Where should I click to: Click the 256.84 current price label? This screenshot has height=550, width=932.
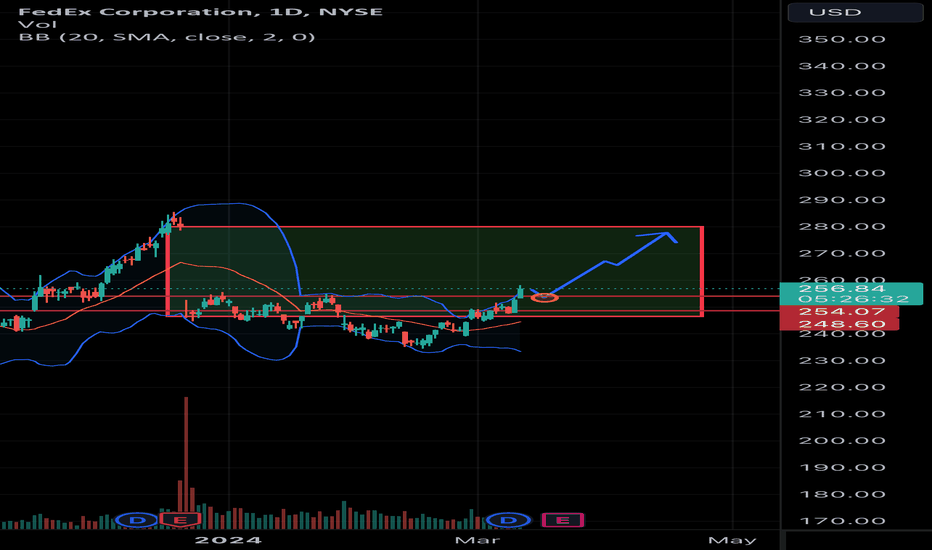[842, 288]
